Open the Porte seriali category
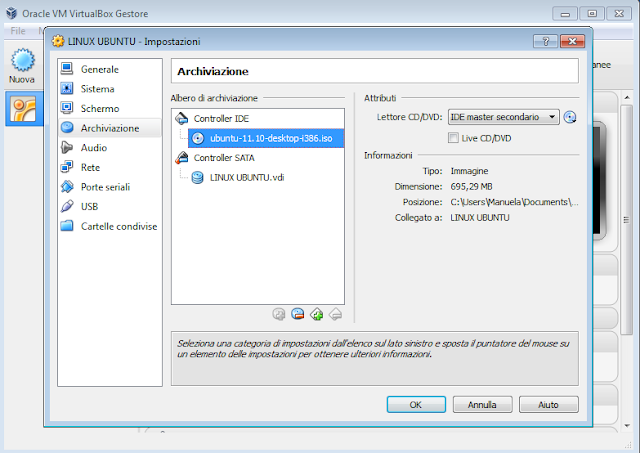Viewport: 640px width, 453px height. click(x=110, y=187)
